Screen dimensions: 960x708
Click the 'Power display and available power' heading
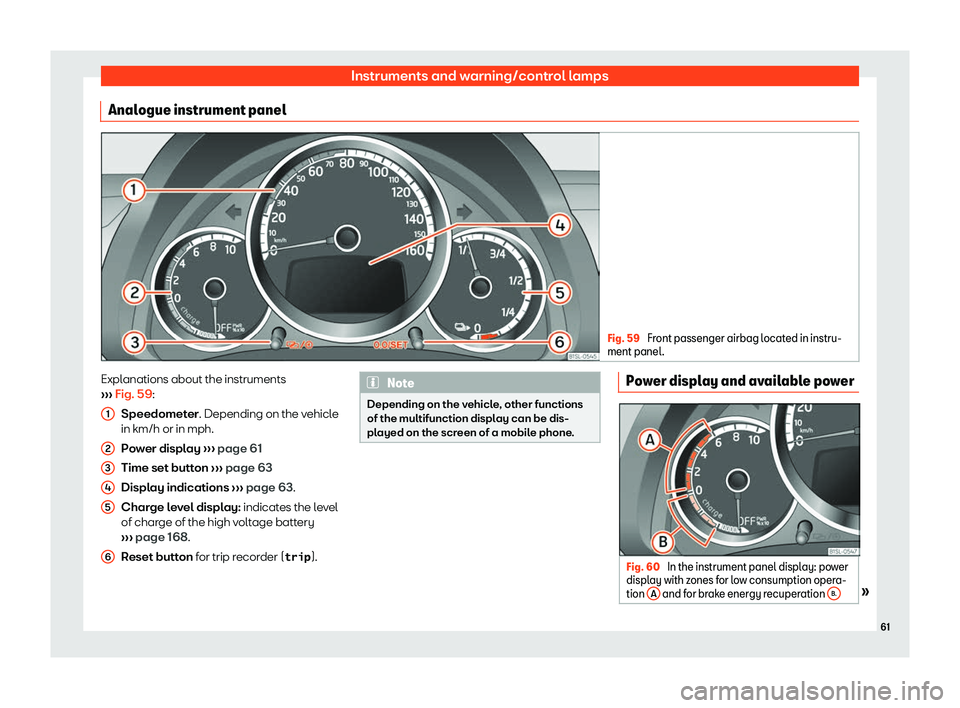740,381
